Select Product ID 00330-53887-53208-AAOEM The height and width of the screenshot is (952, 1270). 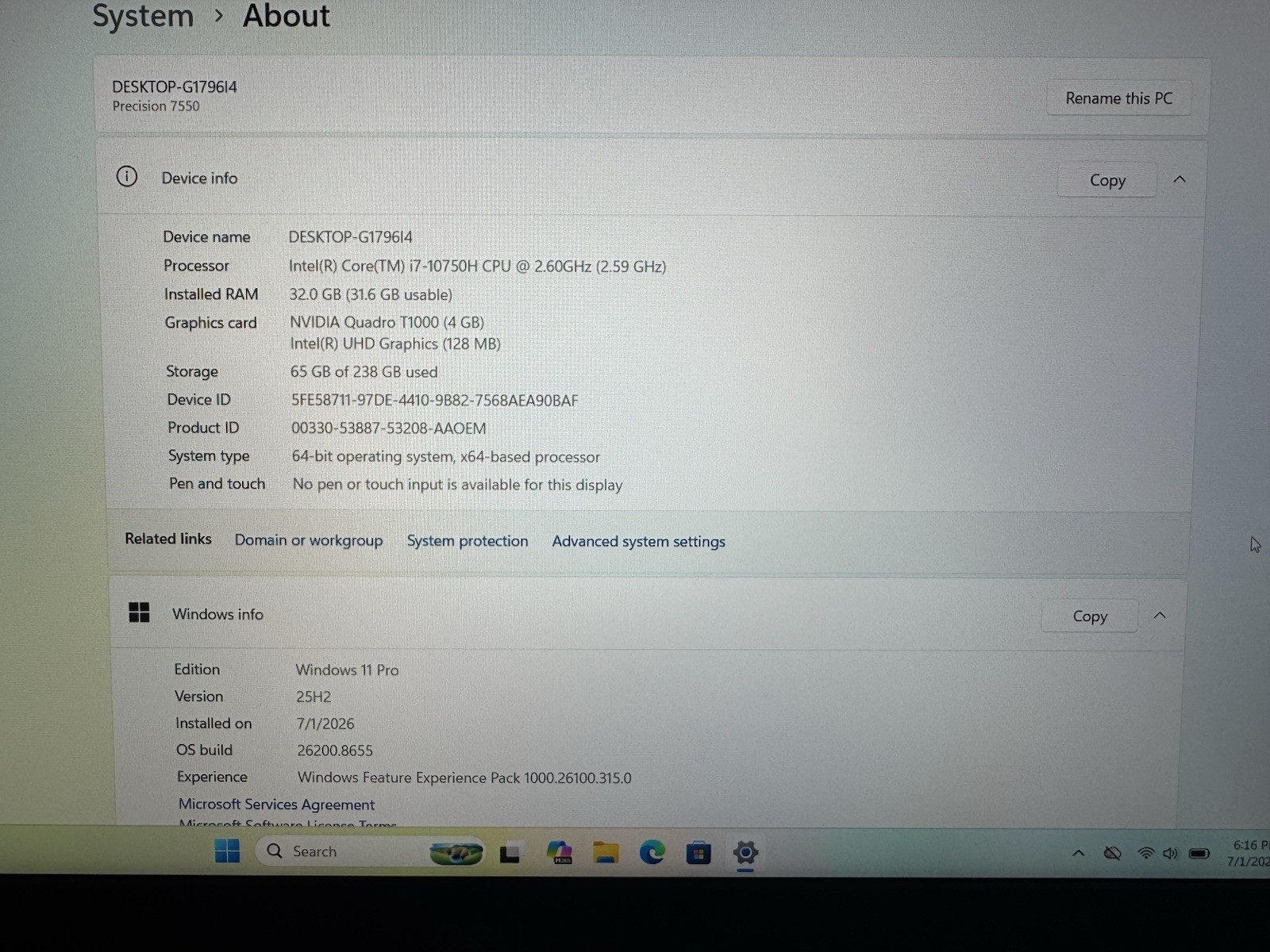point(388,428)
